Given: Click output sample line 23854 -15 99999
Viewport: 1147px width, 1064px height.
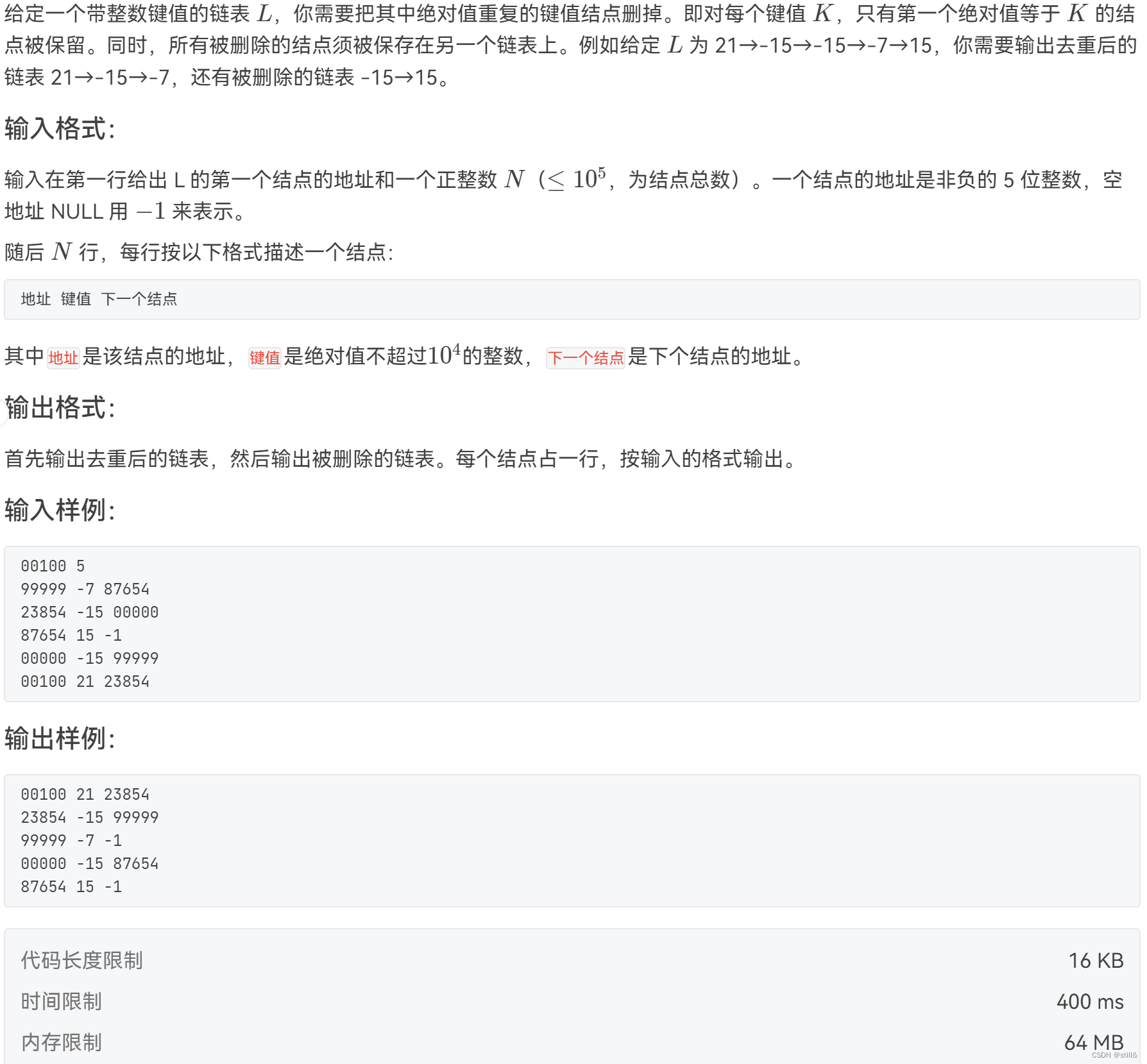Looking at the screenshot, I should click(89, 817).
